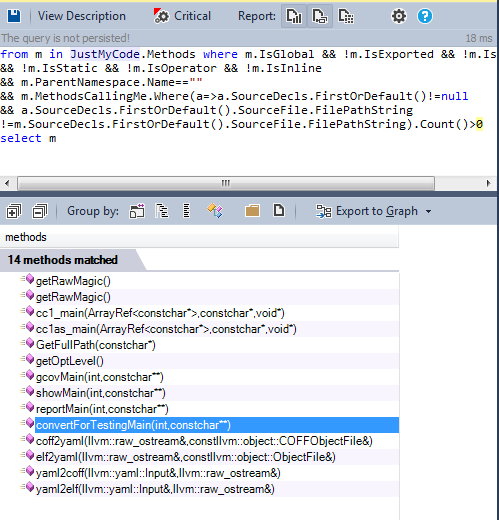
Task: Group by source folder icon
Action: (x=252, y=211)
